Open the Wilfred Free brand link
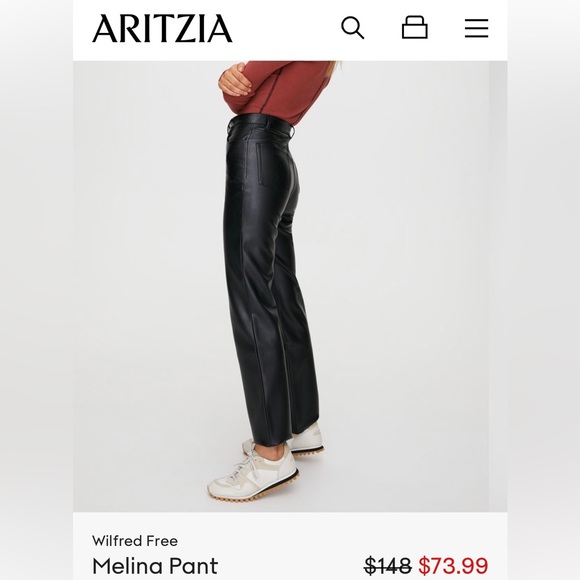Viewport: 580px width, 580px height. point(135,541)
